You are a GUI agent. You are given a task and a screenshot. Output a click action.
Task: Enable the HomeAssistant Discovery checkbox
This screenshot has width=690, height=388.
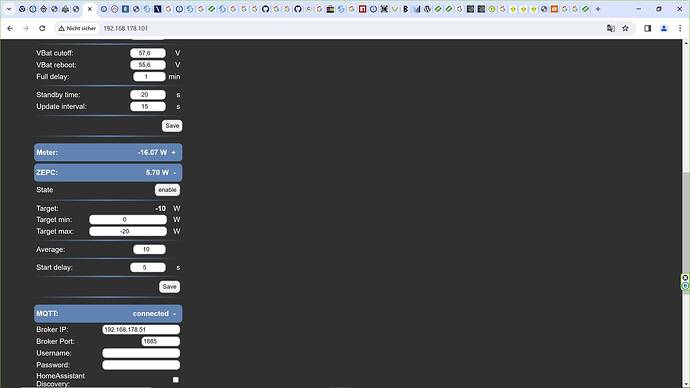176,380
